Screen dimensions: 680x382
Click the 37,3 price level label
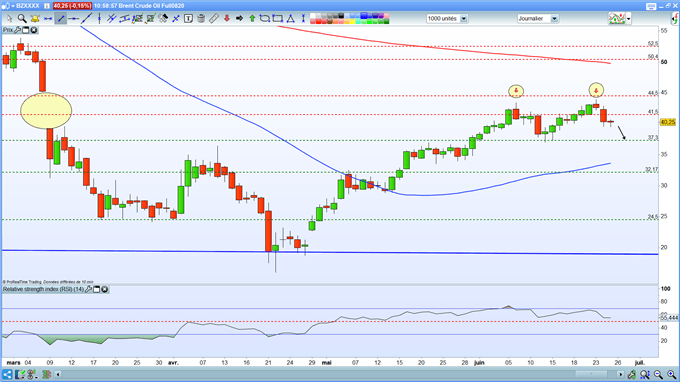(653, 137)
